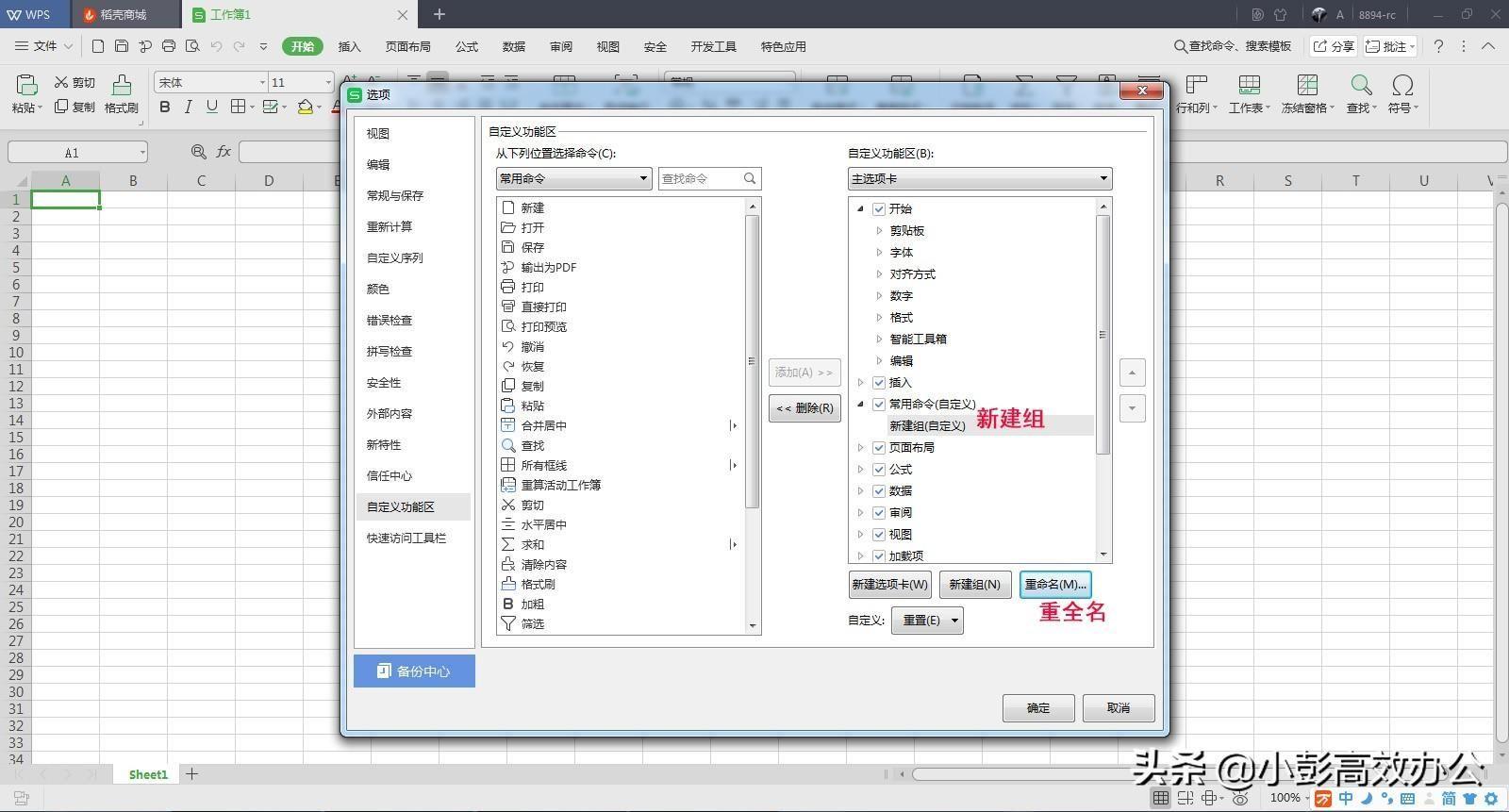Image resolution: width=1509 pixels, height=812 pixels.
Task: Open the font name 宋体 dropdown
Action: tap(262, 83)
